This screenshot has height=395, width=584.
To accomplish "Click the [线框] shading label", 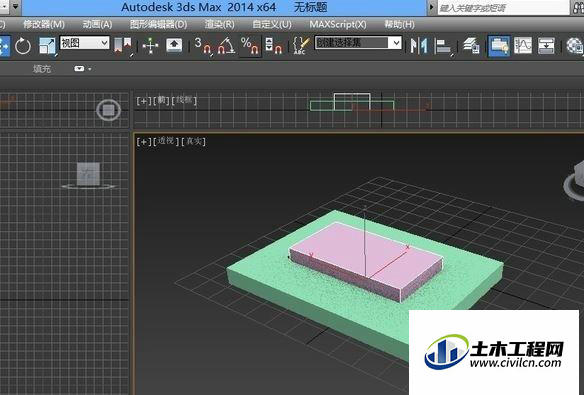I will [x=184, y=100].
